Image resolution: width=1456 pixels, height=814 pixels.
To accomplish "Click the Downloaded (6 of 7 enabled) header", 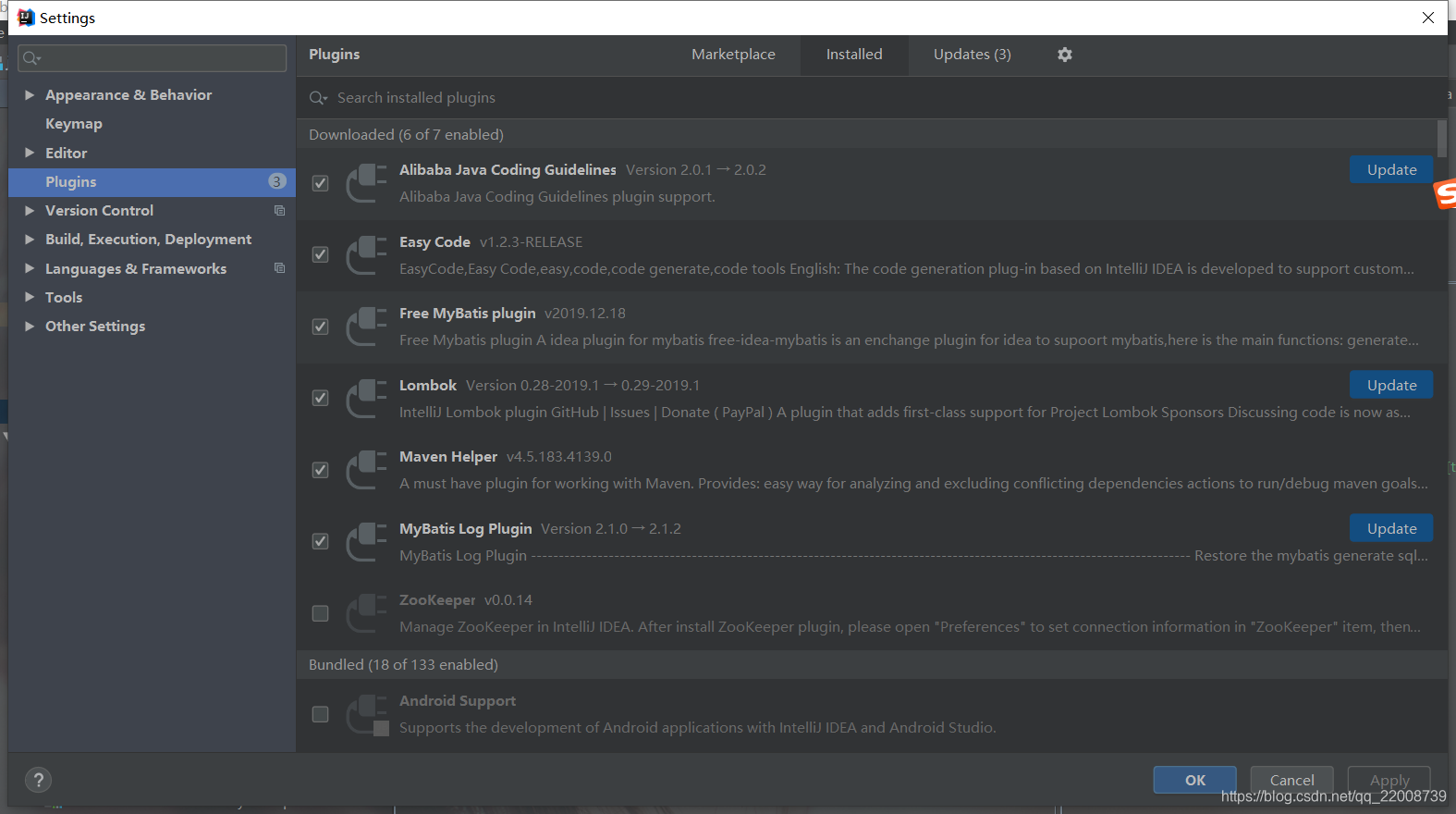I will [406, 135].
